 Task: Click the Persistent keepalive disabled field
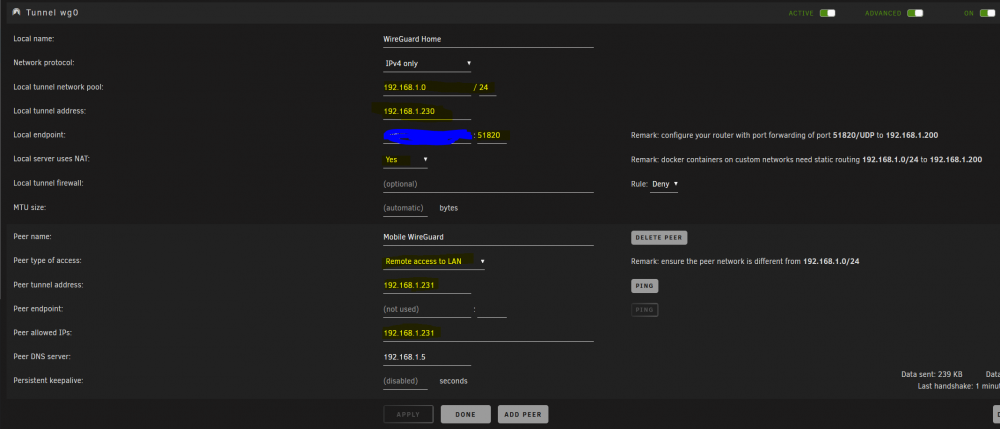point(405,381)
